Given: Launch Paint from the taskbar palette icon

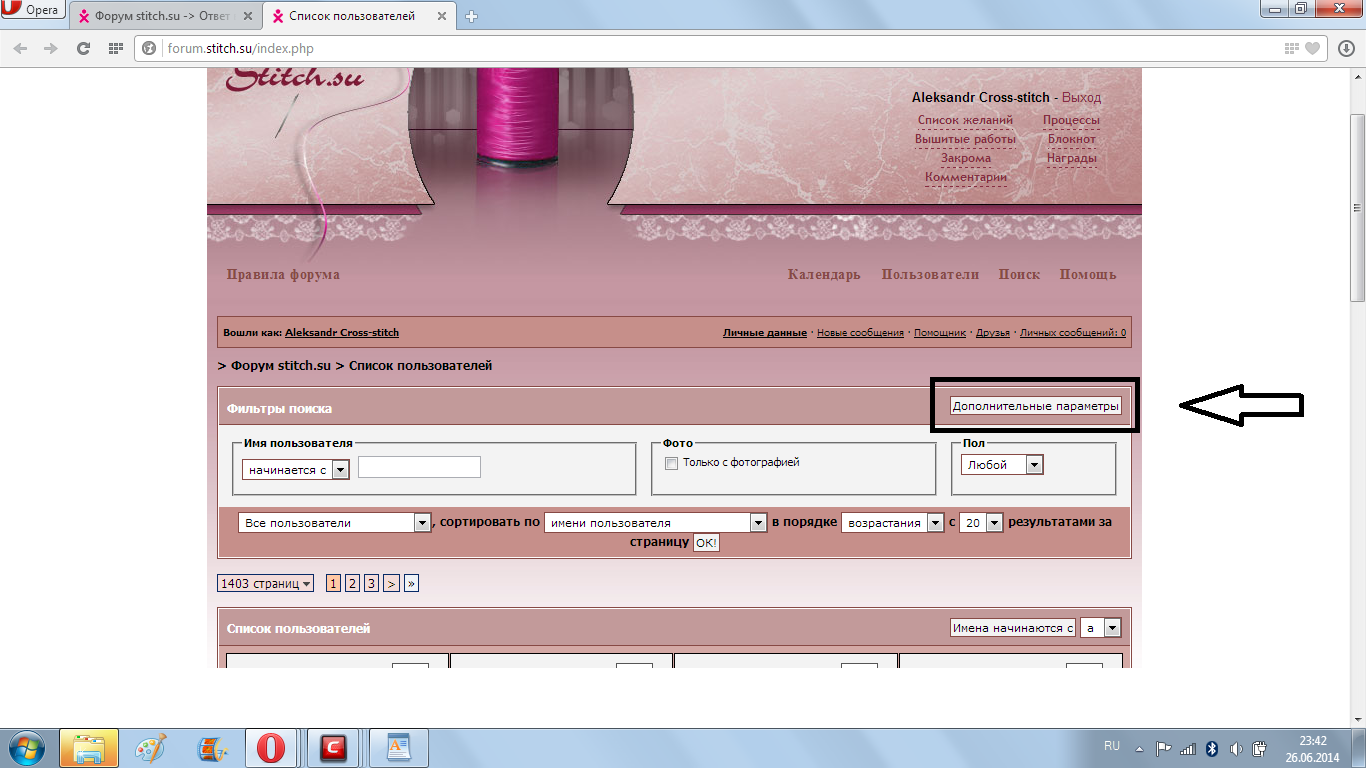Looking at the screenshot, I should tap(151, 748).
